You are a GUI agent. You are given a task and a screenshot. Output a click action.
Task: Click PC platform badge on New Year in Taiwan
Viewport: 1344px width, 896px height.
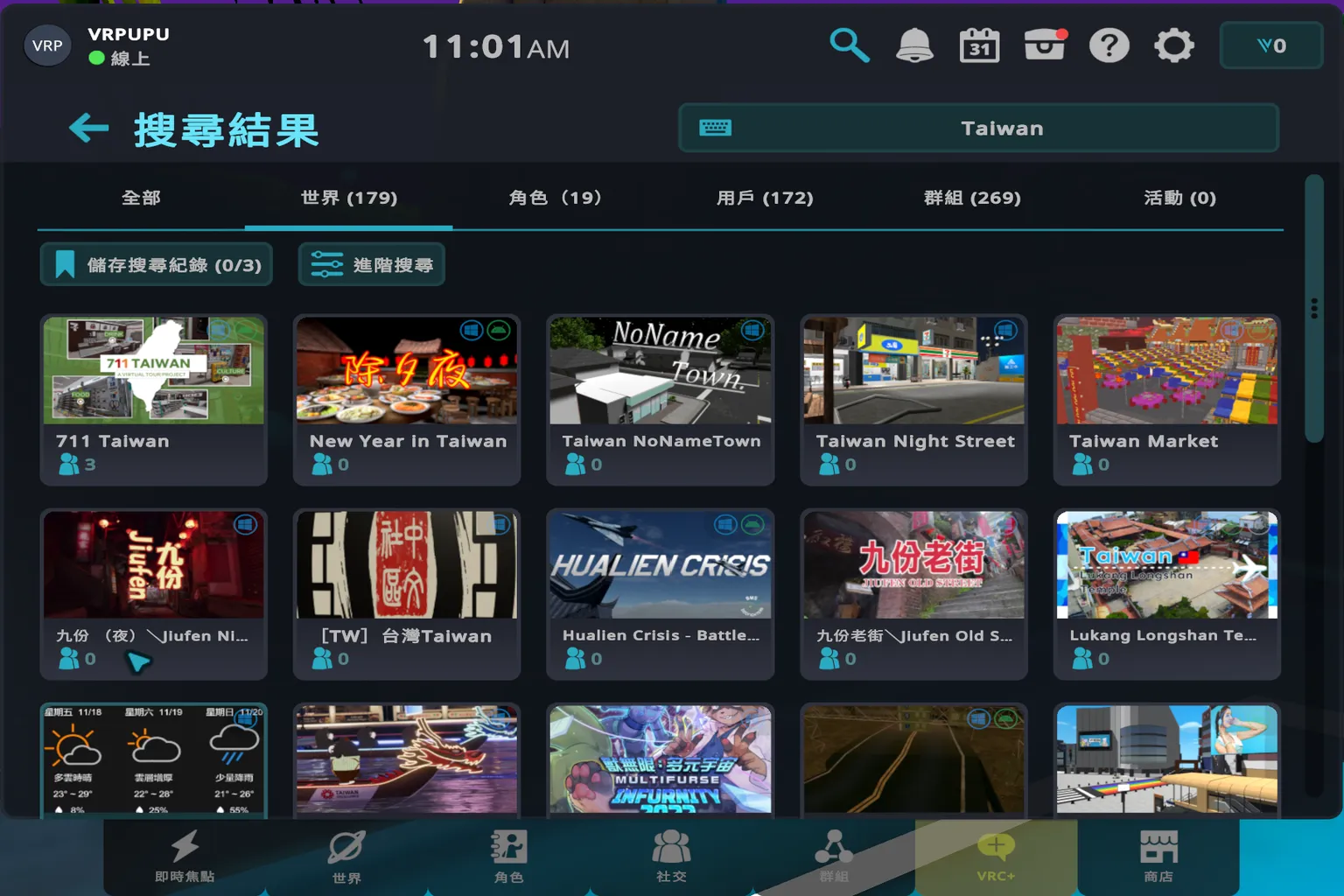(472, 330)
